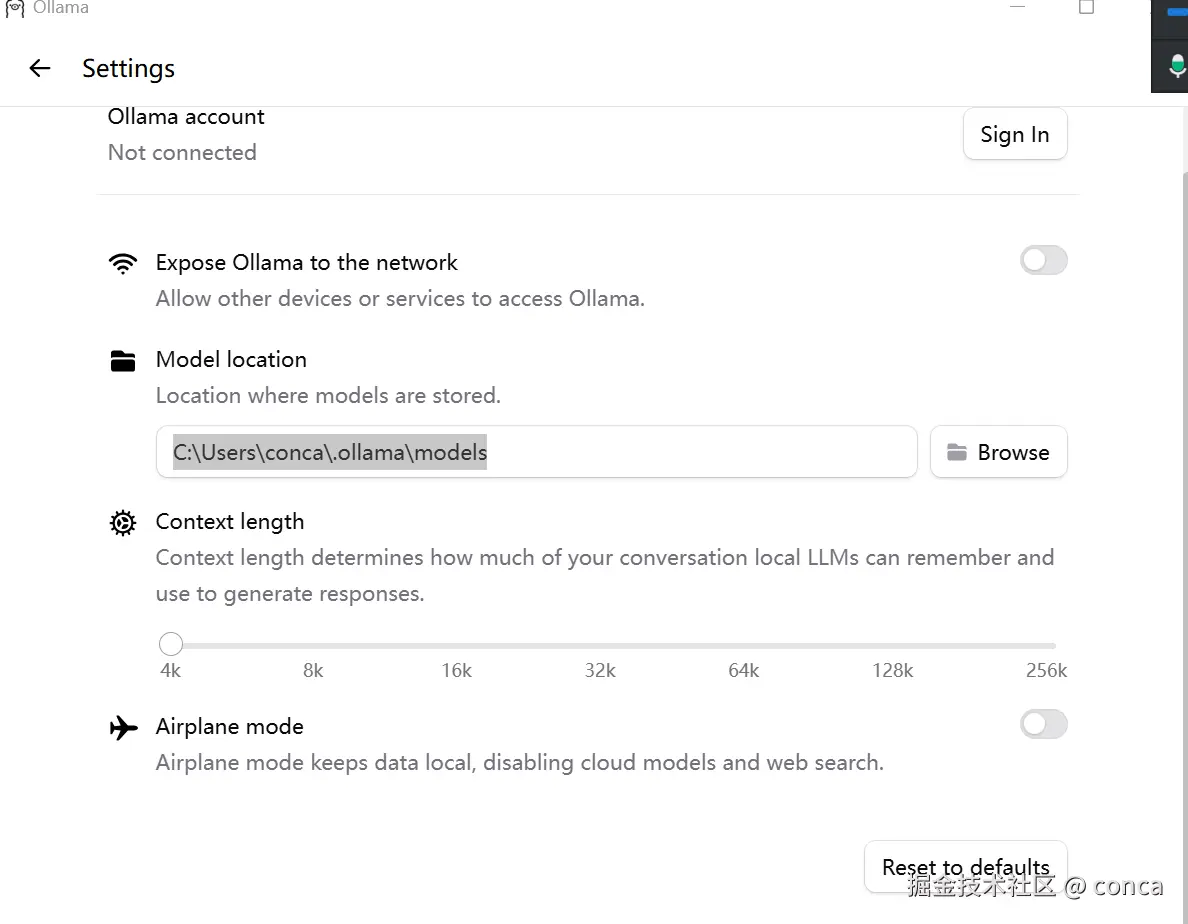
Task: Click the airplane icon beside Airplane mode
Action: [x=123, y=727]
